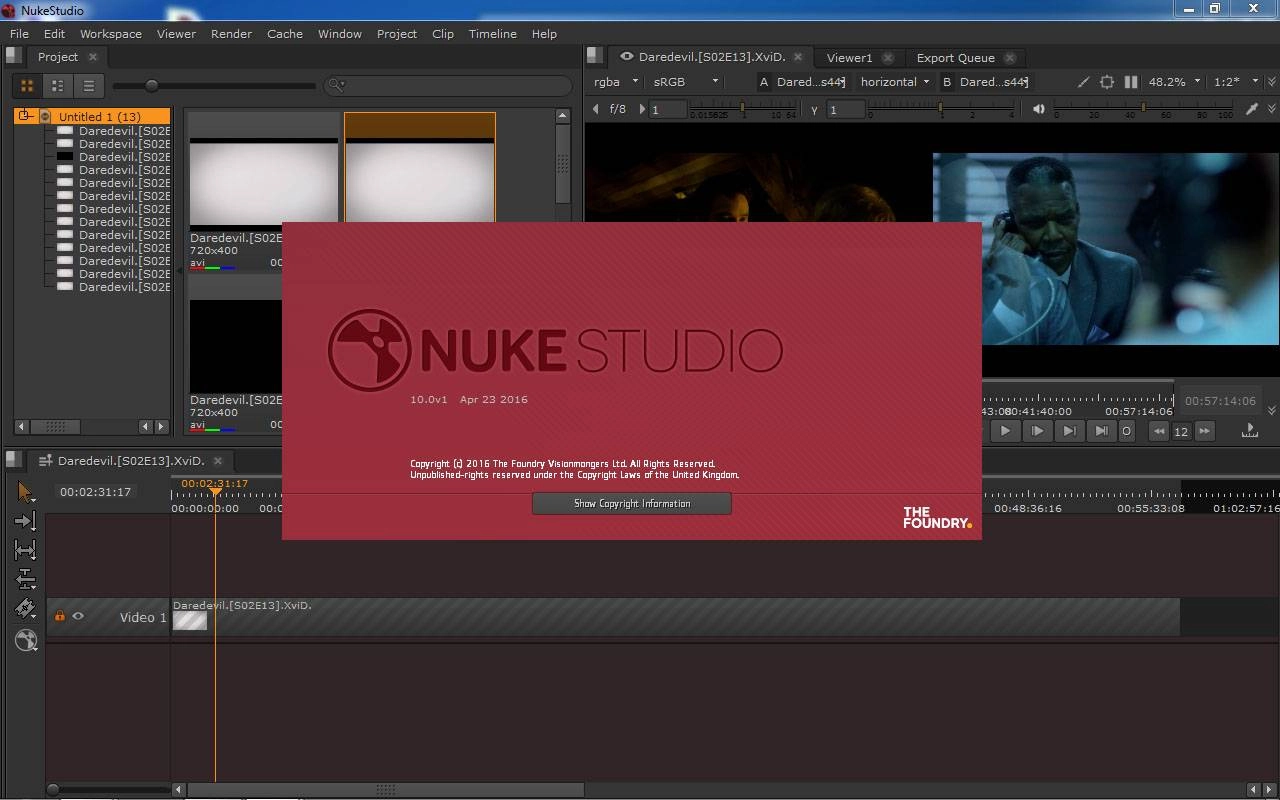The height and width of the screenshot is (800, 1280).
Task: Close the Export Queue tab
Action: (x=1010, y=57)
